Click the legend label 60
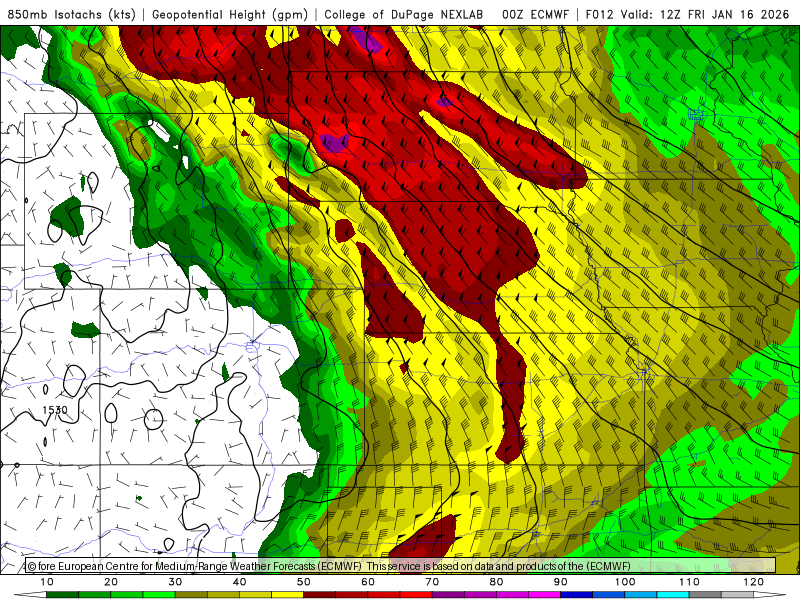800x600 pixels. tap(368, 582)
